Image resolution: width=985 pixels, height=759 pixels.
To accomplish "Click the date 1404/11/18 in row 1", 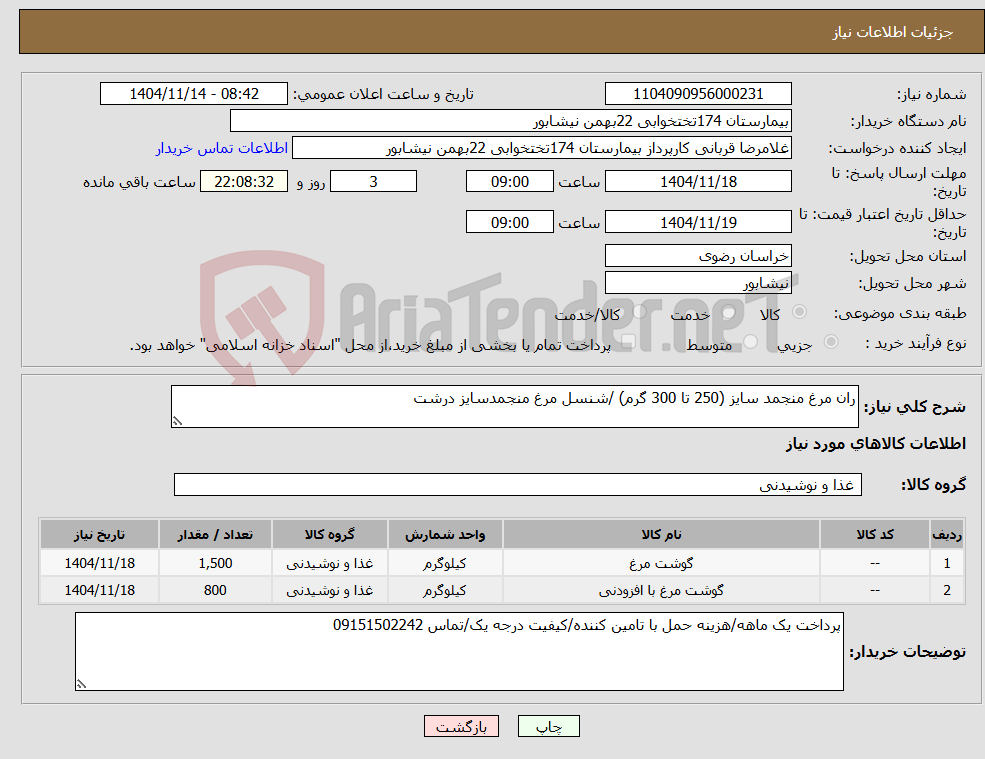I will pos(99,563).
